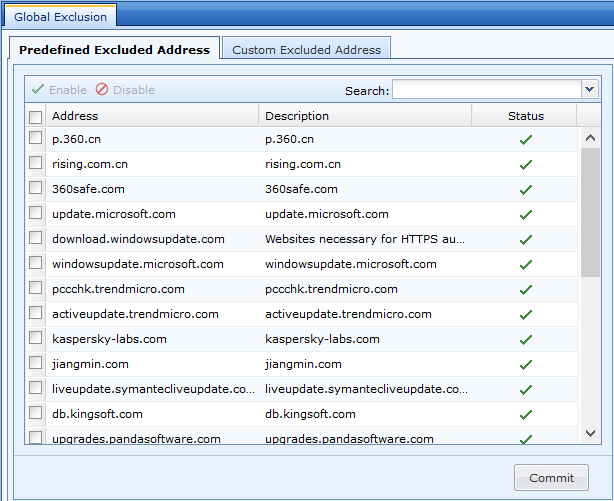This screenshot has width=614, height=501.
Task: Check the pccchk.trendmicro.com row checkbox
Action: tap(36, 288)
